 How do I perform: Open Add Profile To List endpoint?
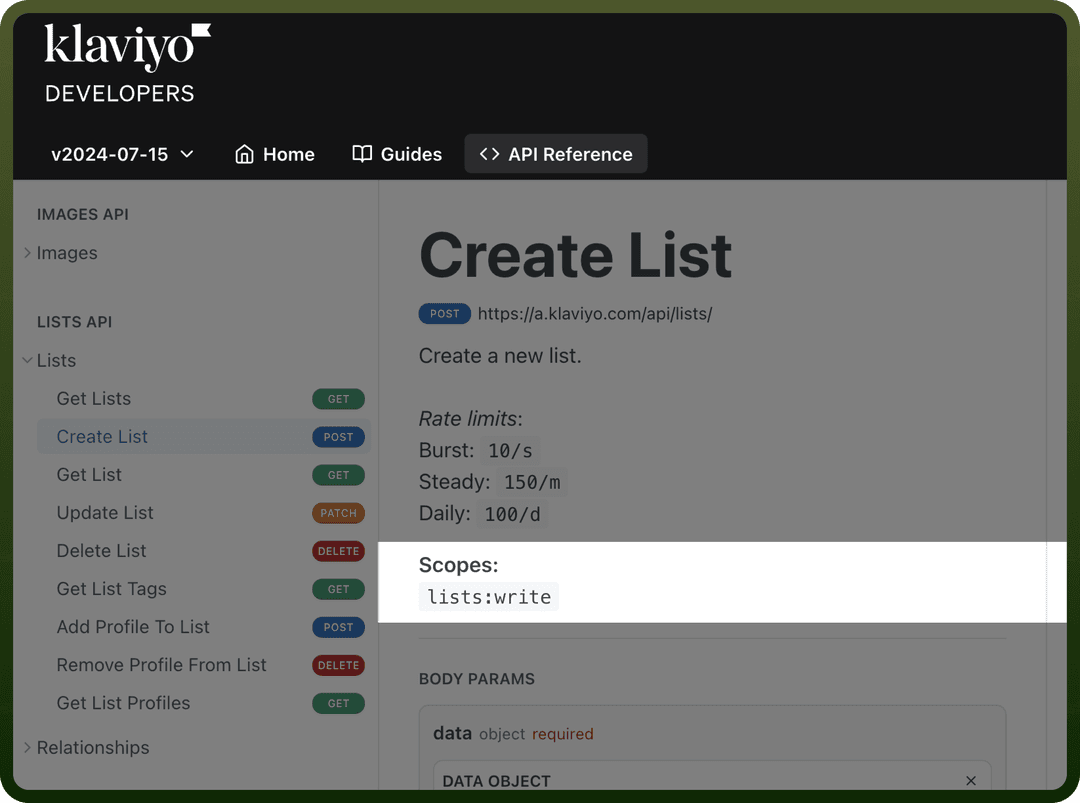[x=133, y=627]
